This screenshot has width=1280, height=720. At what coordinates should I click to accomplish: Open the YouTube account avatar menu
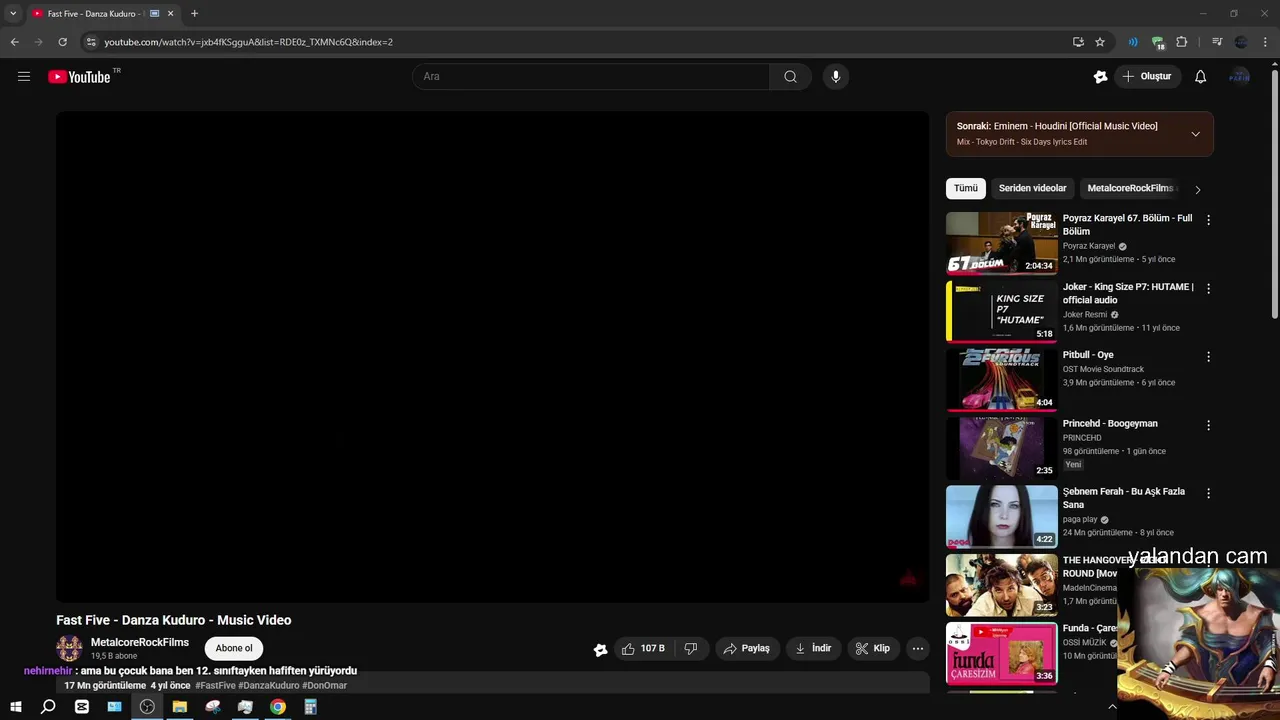[1239, 76]
